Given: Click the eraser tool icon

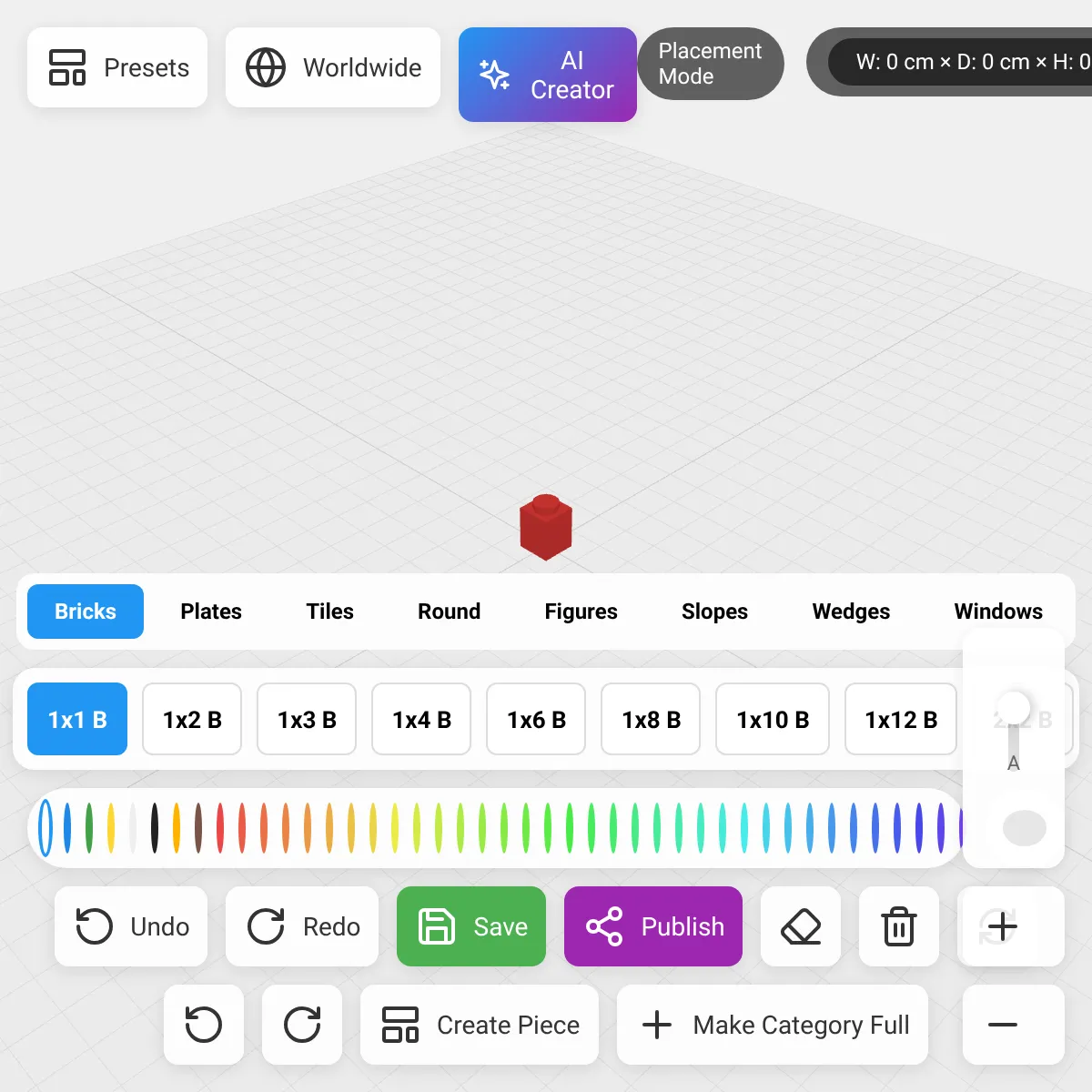Looking at the screenshot, I should (801, 926).
